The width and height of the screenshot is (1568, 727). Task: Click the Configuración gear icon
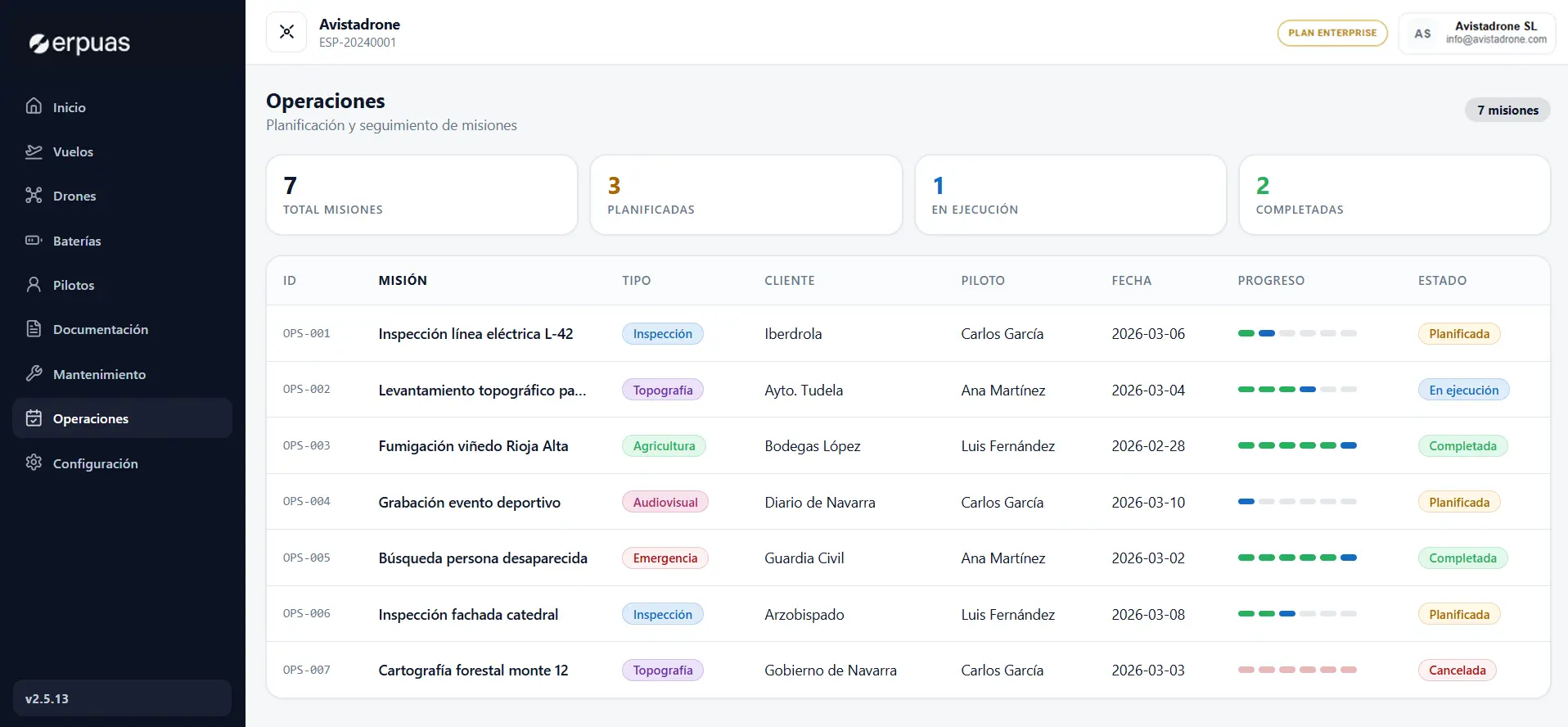(34, 463)
